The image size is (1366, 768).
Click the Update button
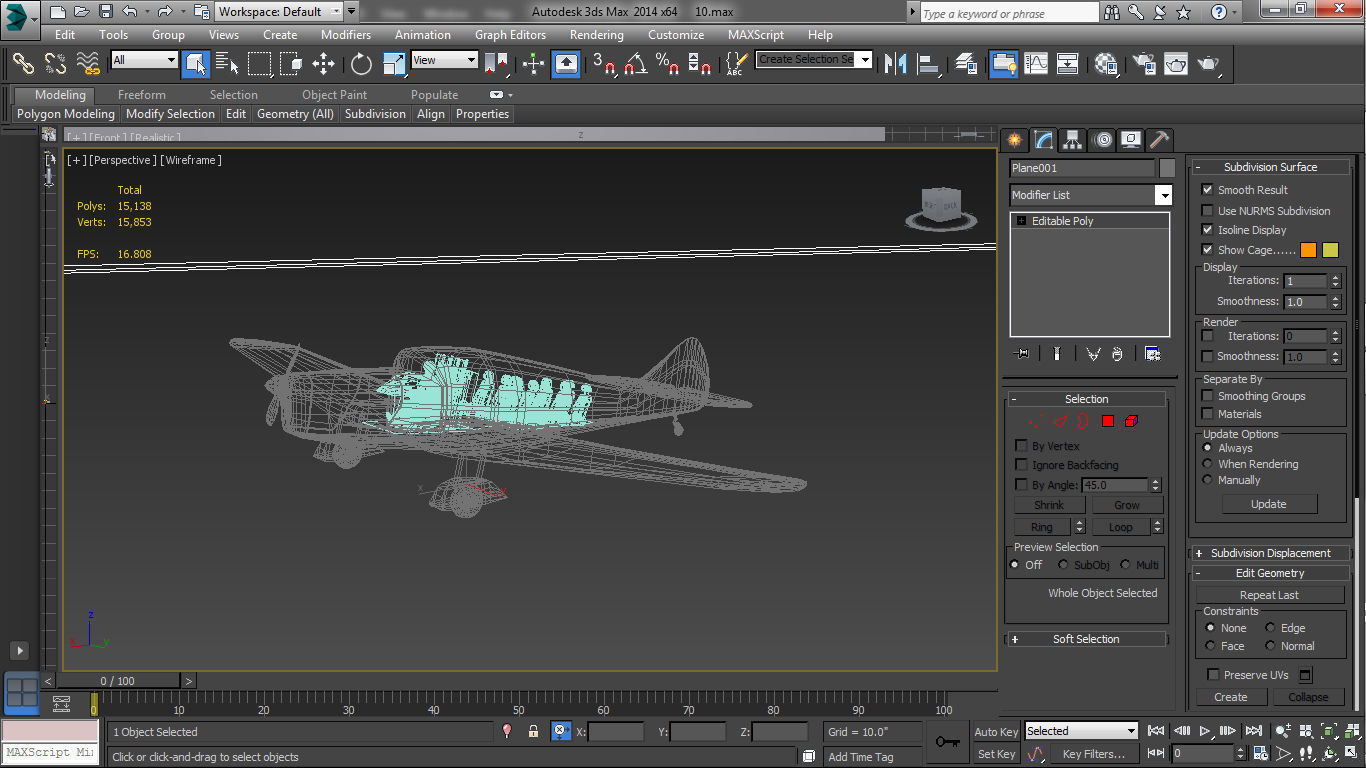pos(1269,504)
